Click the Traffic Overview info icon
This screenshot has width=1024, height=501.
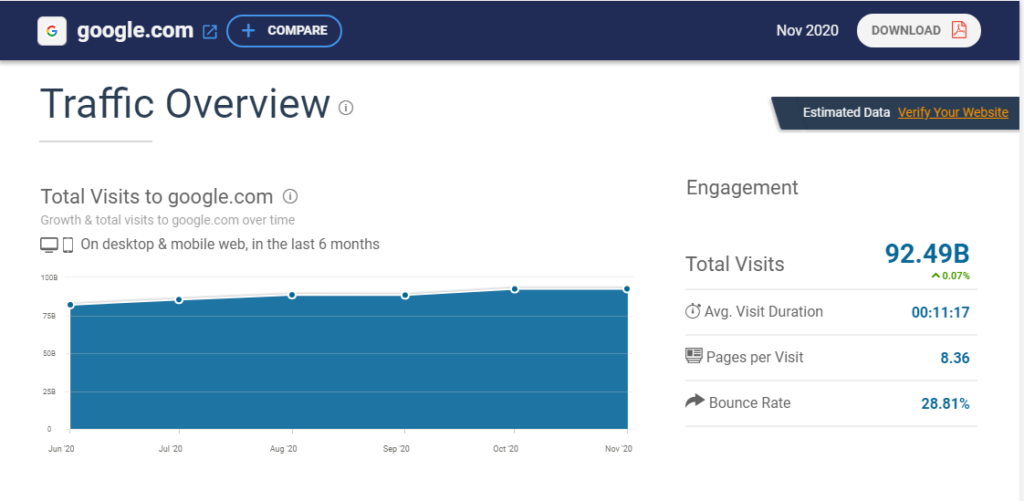click(x=345, y=107)
